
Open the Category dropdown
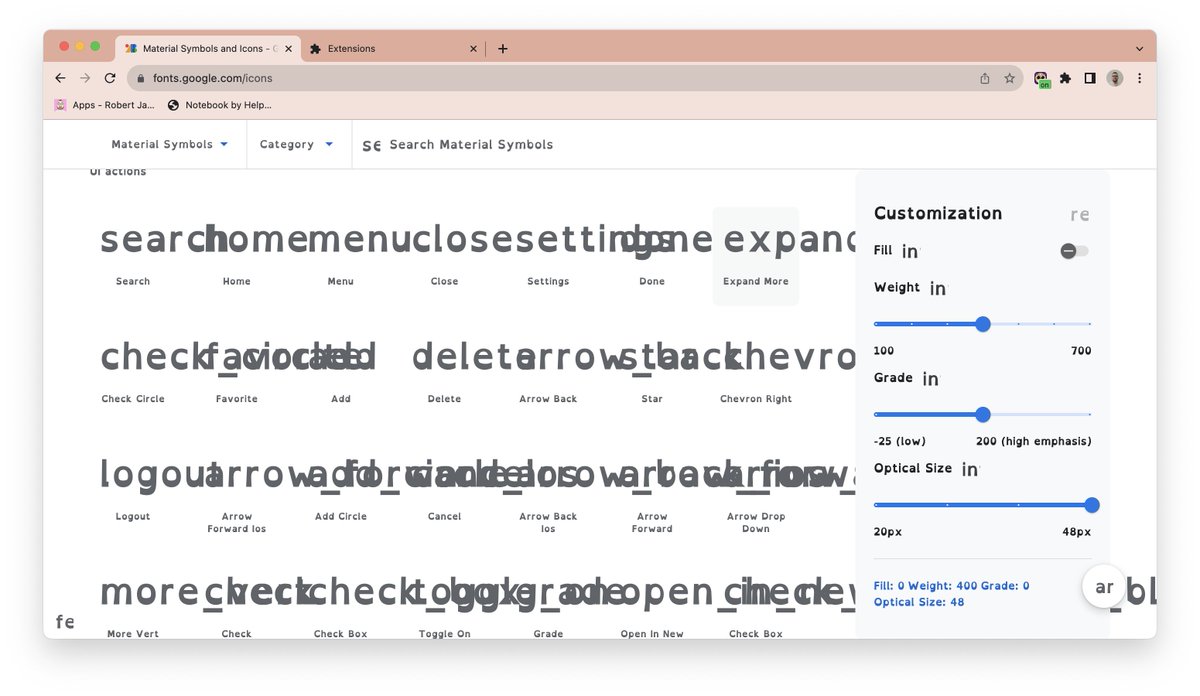click(x=297, y=144)
